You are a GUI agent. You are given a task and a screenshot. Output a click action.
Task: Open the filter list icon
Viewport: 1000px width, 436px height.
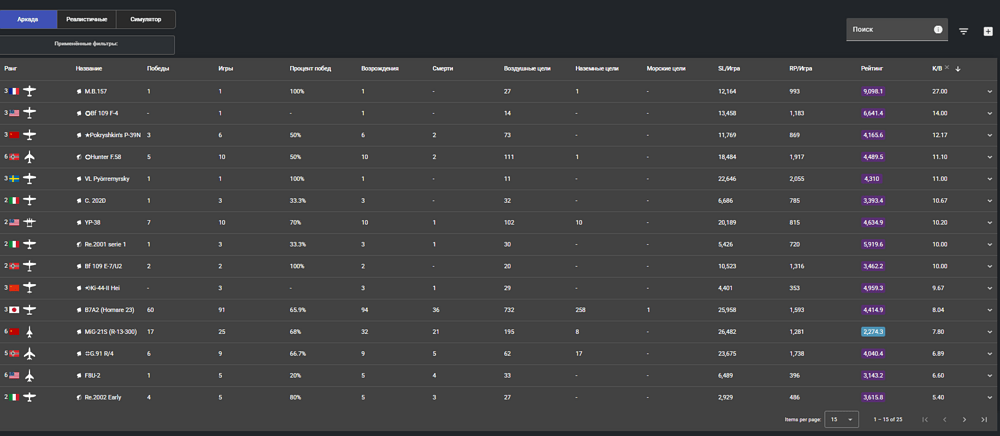(964, 31)
